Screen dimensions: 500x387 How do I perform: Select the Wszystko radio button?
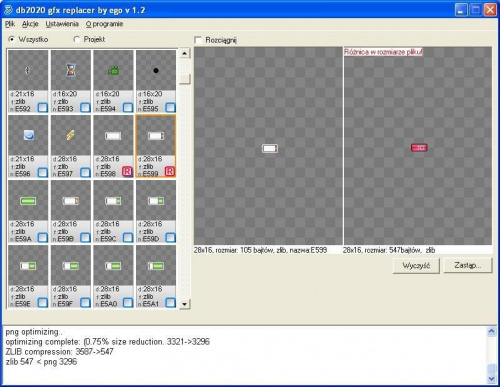tap(11, 39)
